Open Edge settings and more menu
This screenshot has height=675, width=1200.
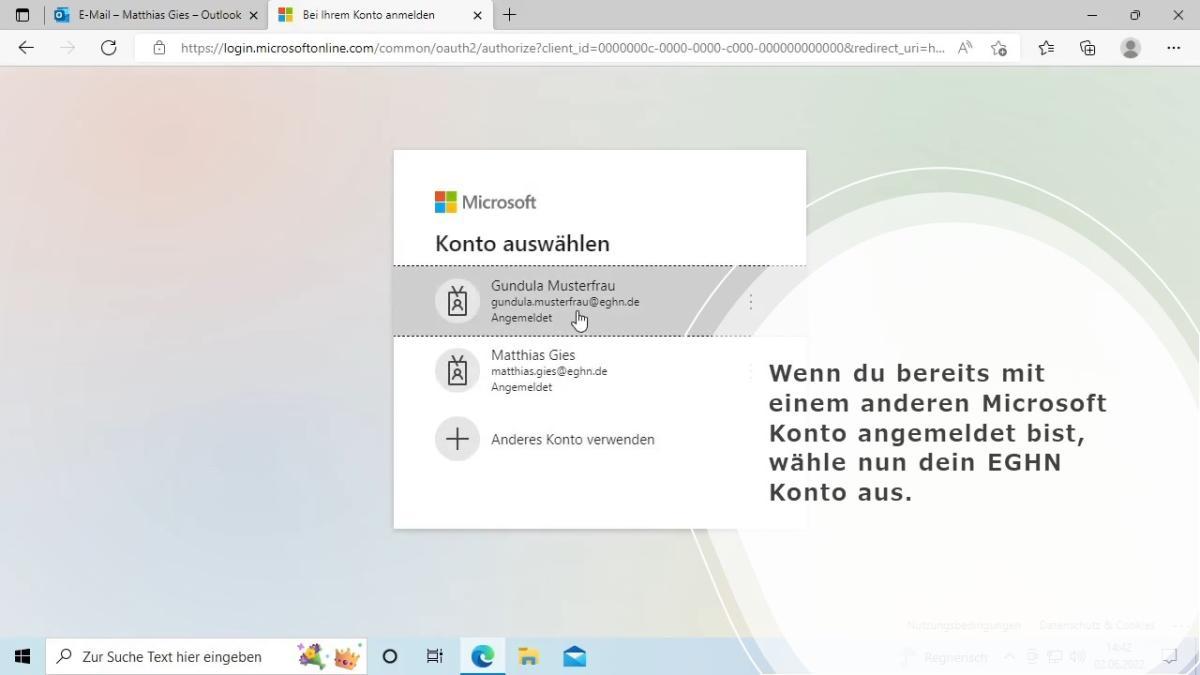click(1173, 48)
